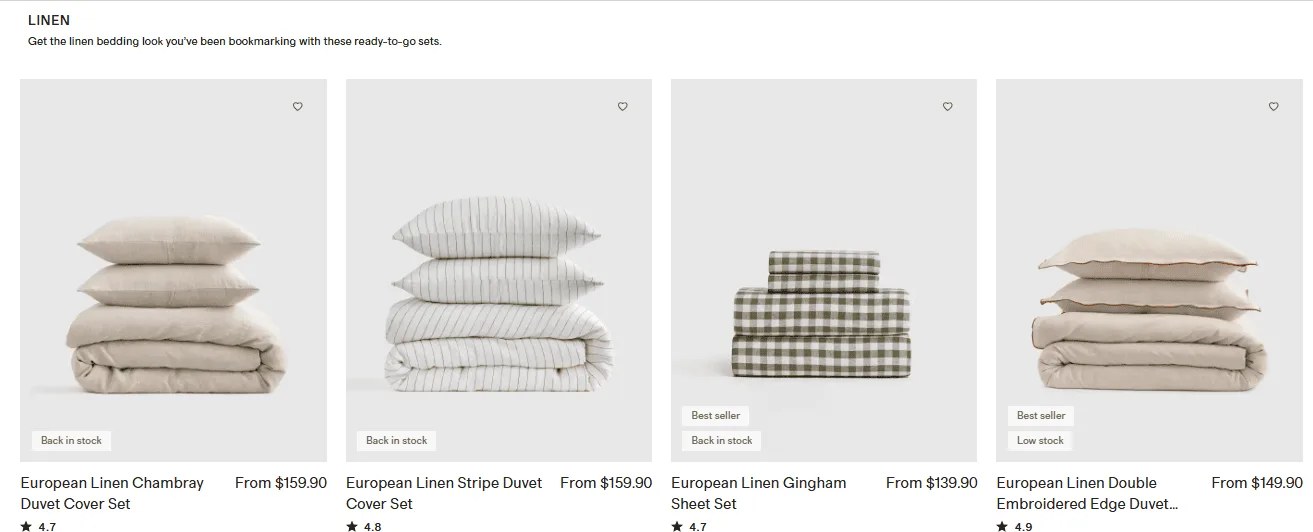The image size is (1313, 532).
Task: Click Best seller badge on Gingham Sheet Set
Action: [716, 415]
